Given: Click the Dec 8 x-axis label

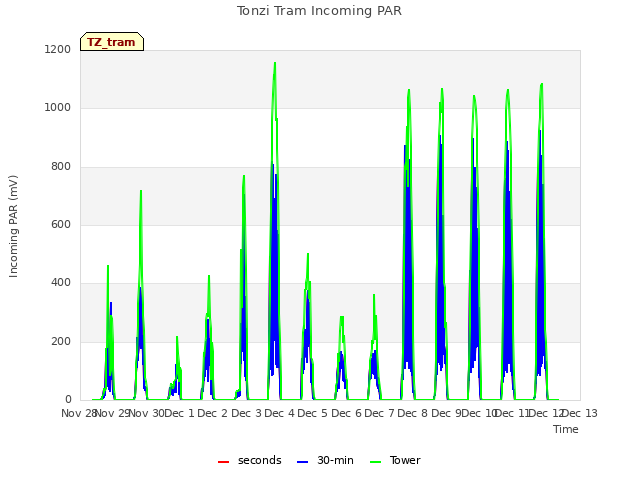Looking at the screenshot, I should pos(413,413).
